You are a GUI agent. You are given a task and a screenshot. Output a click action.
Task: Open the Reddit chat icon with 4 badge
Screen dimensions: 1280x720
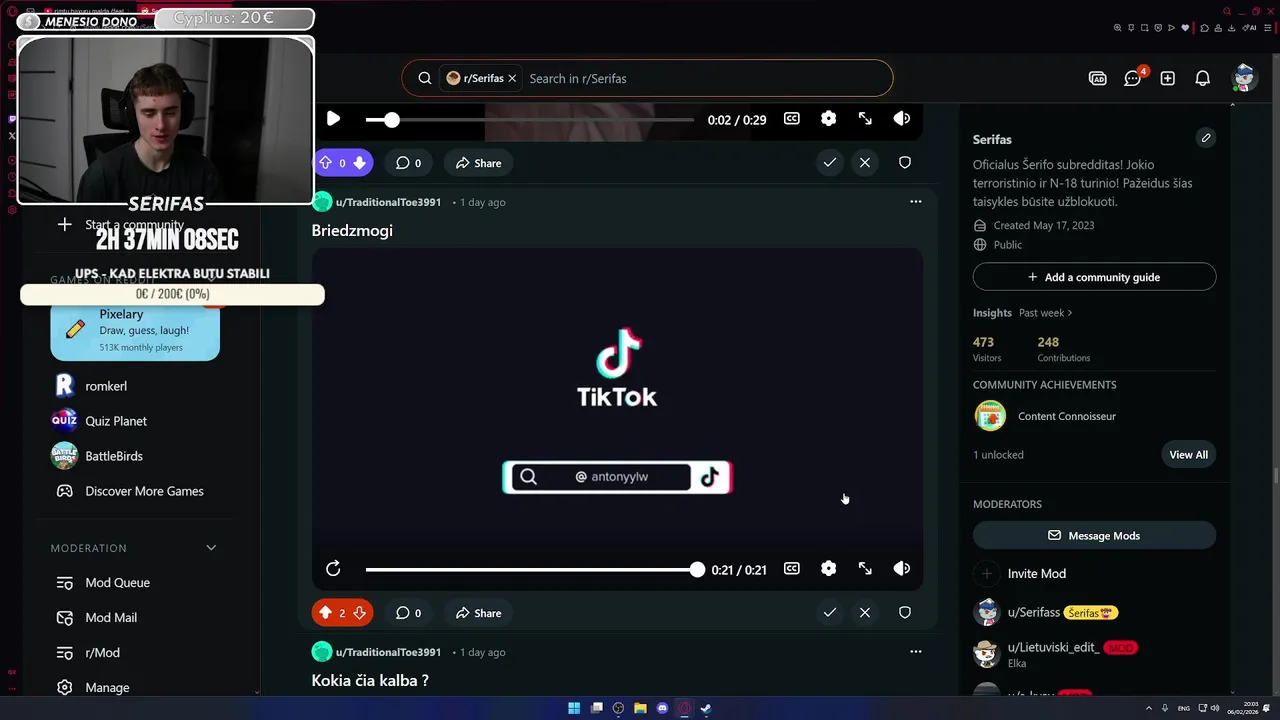[1133, 78]
